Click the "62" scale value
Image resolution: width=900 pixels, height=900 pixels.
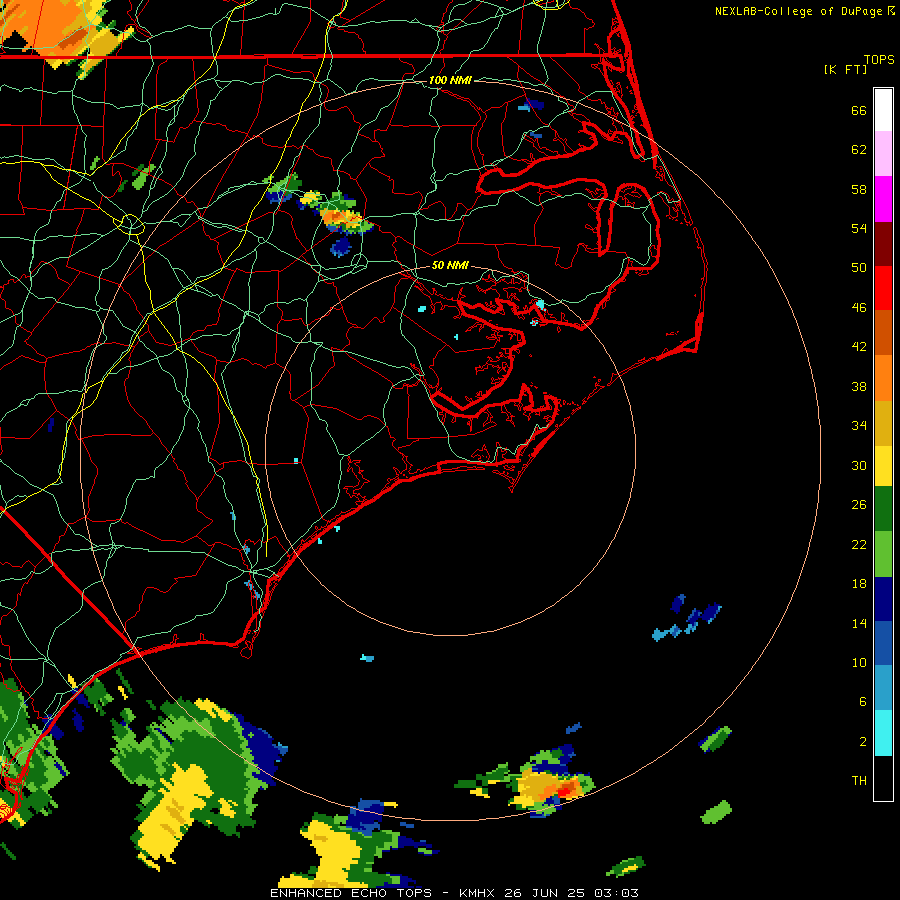[859, 150]
